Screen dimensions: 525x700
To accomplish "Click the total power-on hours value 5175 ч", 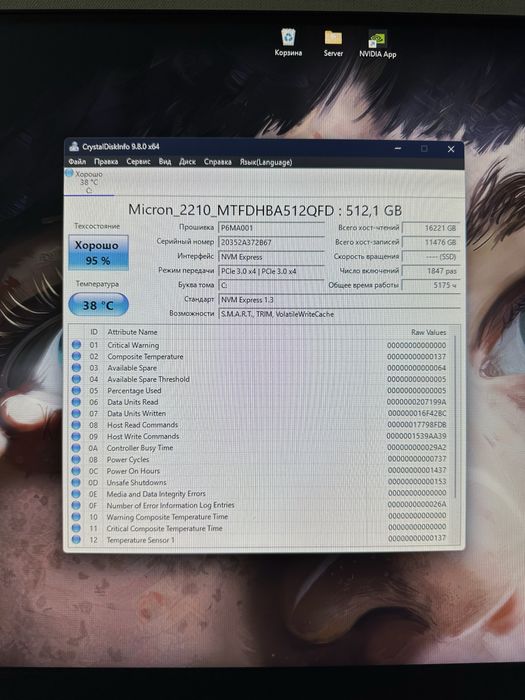I will pyautogui.click(x=431, y=285).
